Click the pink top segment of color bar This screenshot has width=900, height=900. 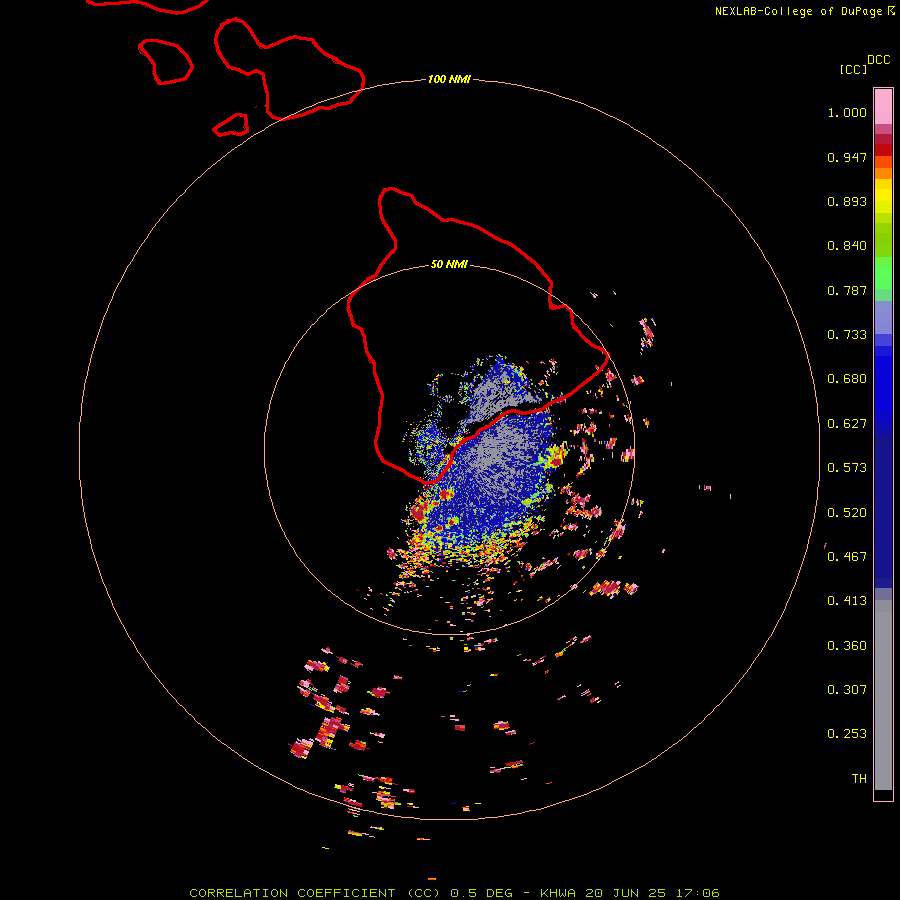pos(883,107)
